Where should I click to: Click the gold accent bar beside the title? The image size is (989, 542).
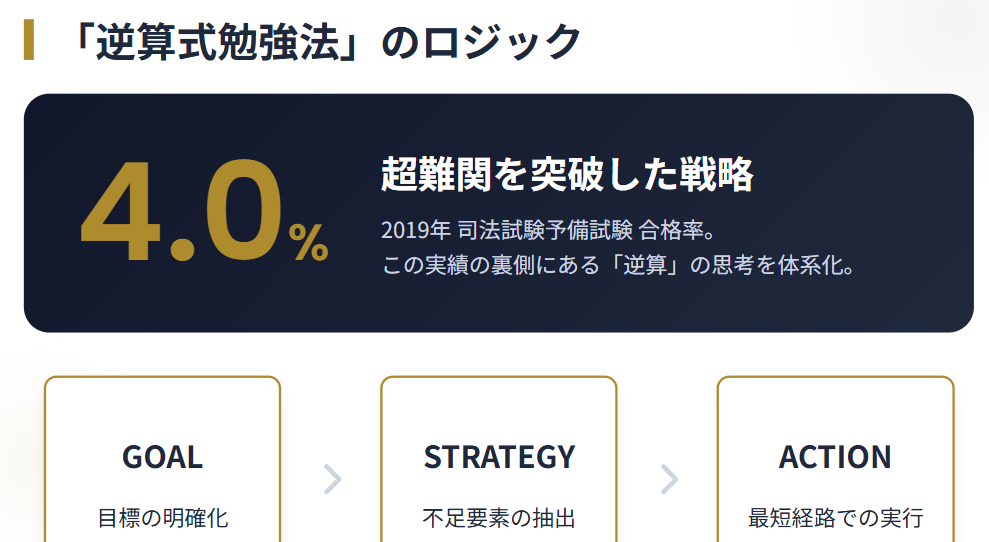point(29,40)
